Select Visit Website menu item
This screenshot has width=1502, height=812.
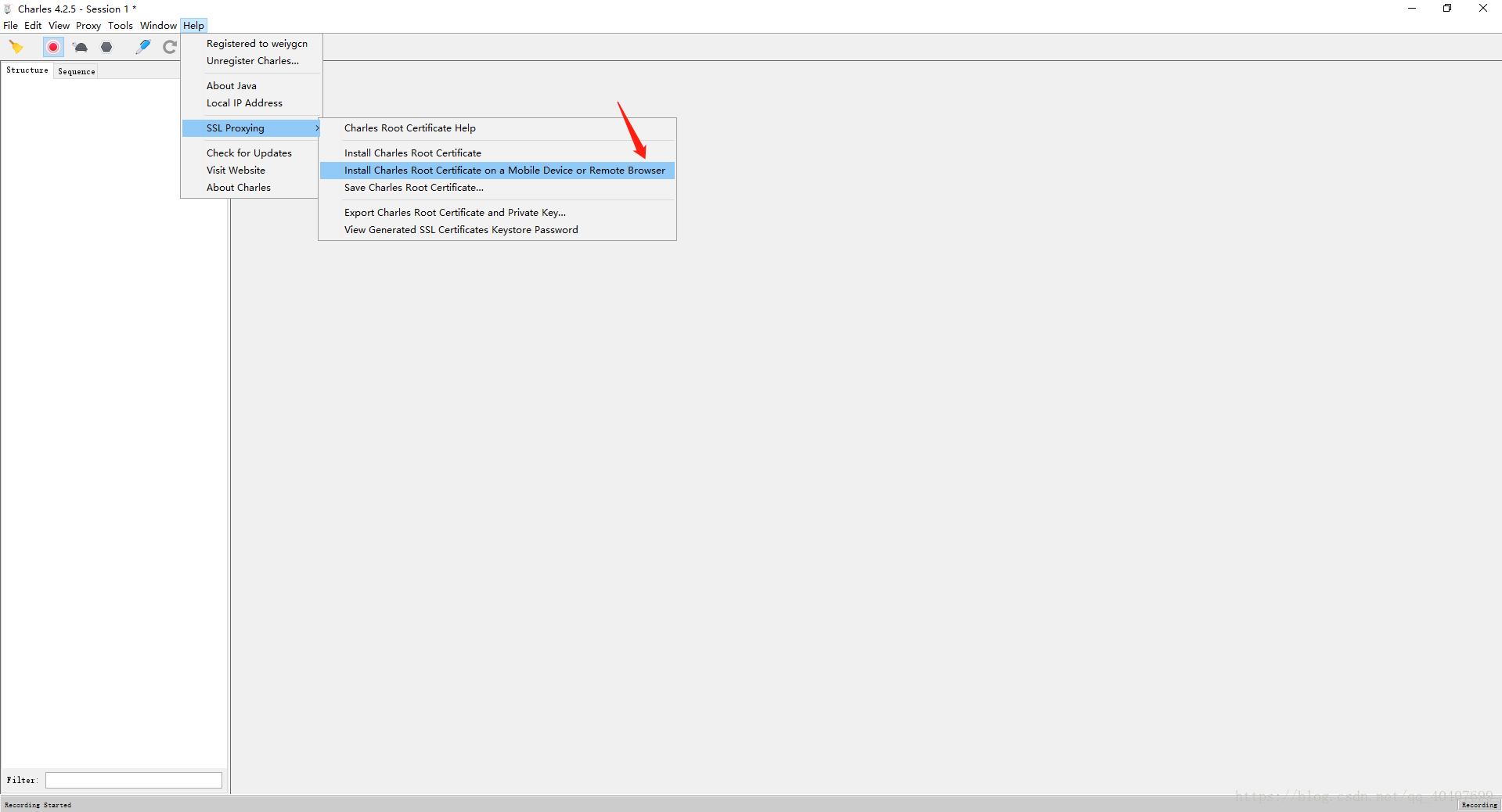251,170
